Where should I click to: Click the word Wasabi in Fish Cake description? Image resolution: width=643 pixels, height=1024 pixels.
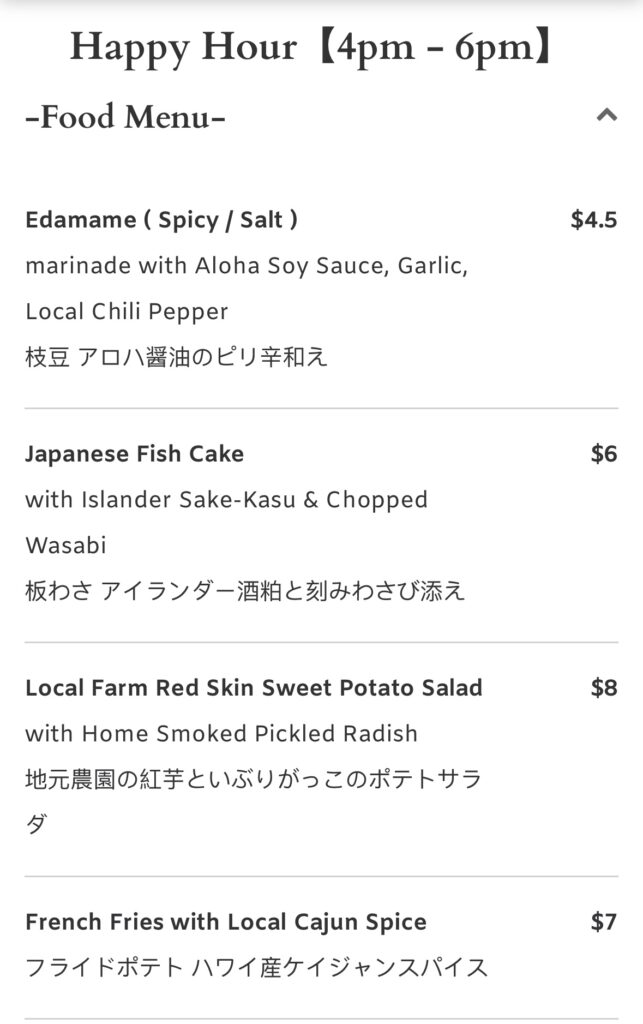click(x=66, y=545)
